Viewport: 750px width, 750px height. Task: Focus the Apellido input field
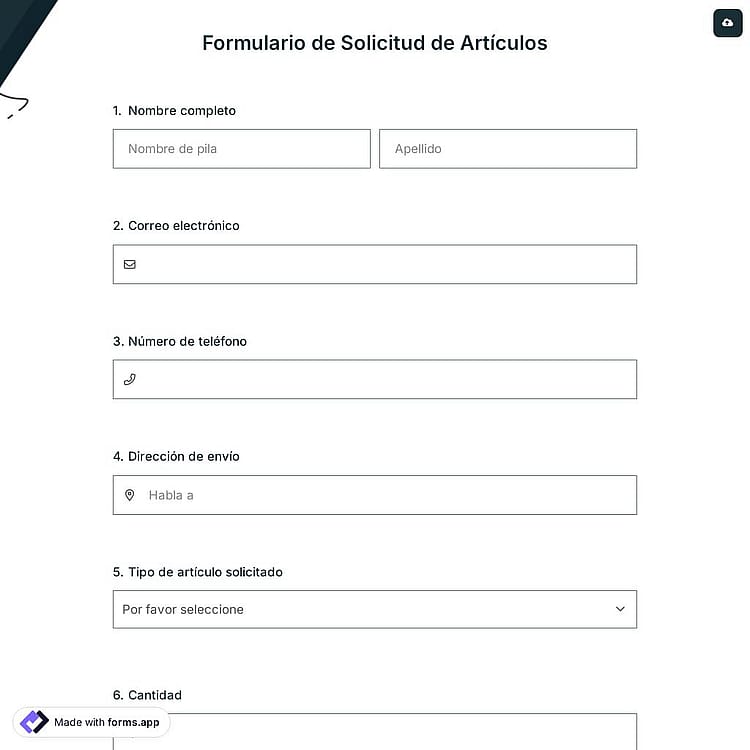[508, 149]
